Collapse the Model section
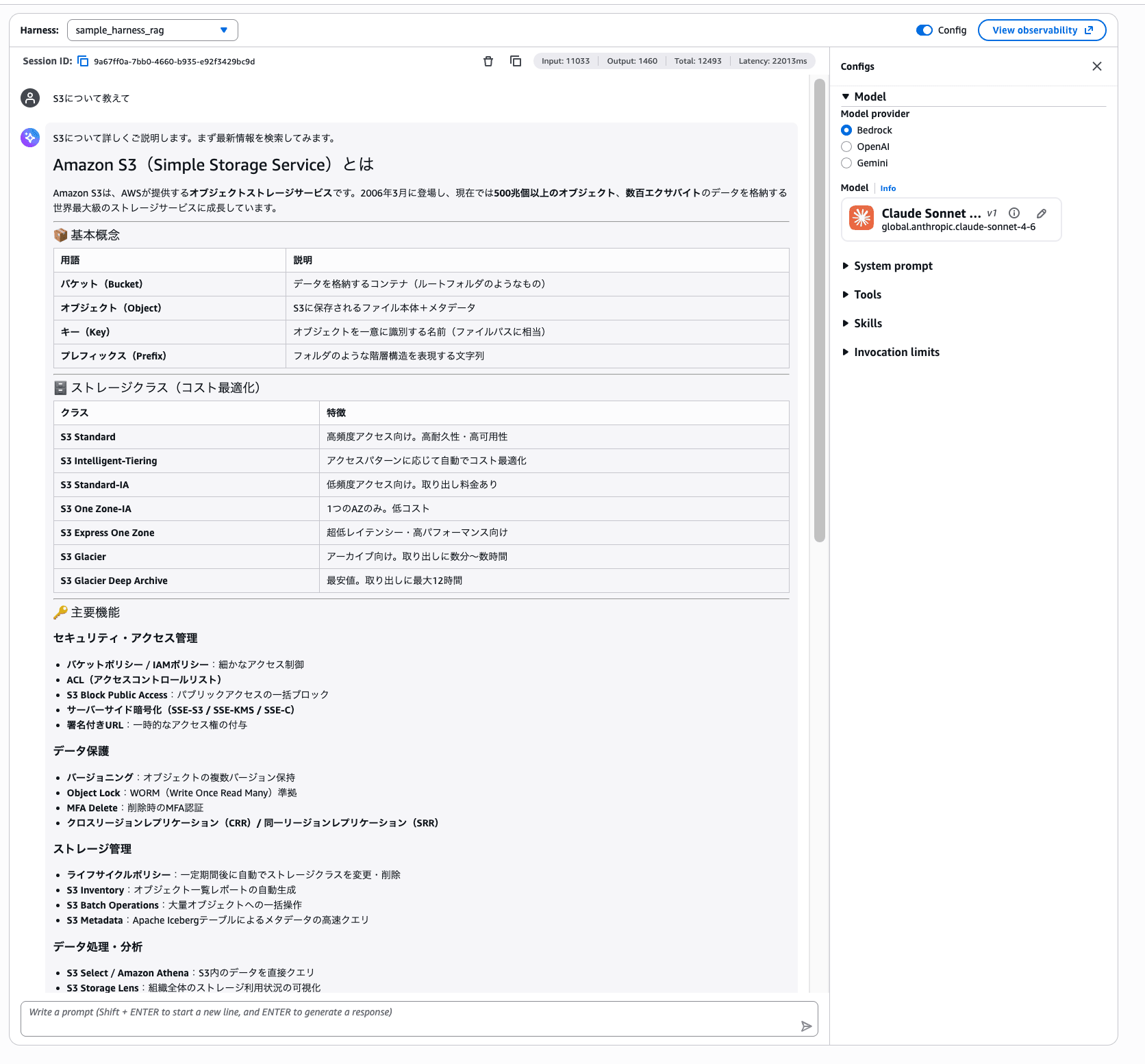 pos(864,97)
